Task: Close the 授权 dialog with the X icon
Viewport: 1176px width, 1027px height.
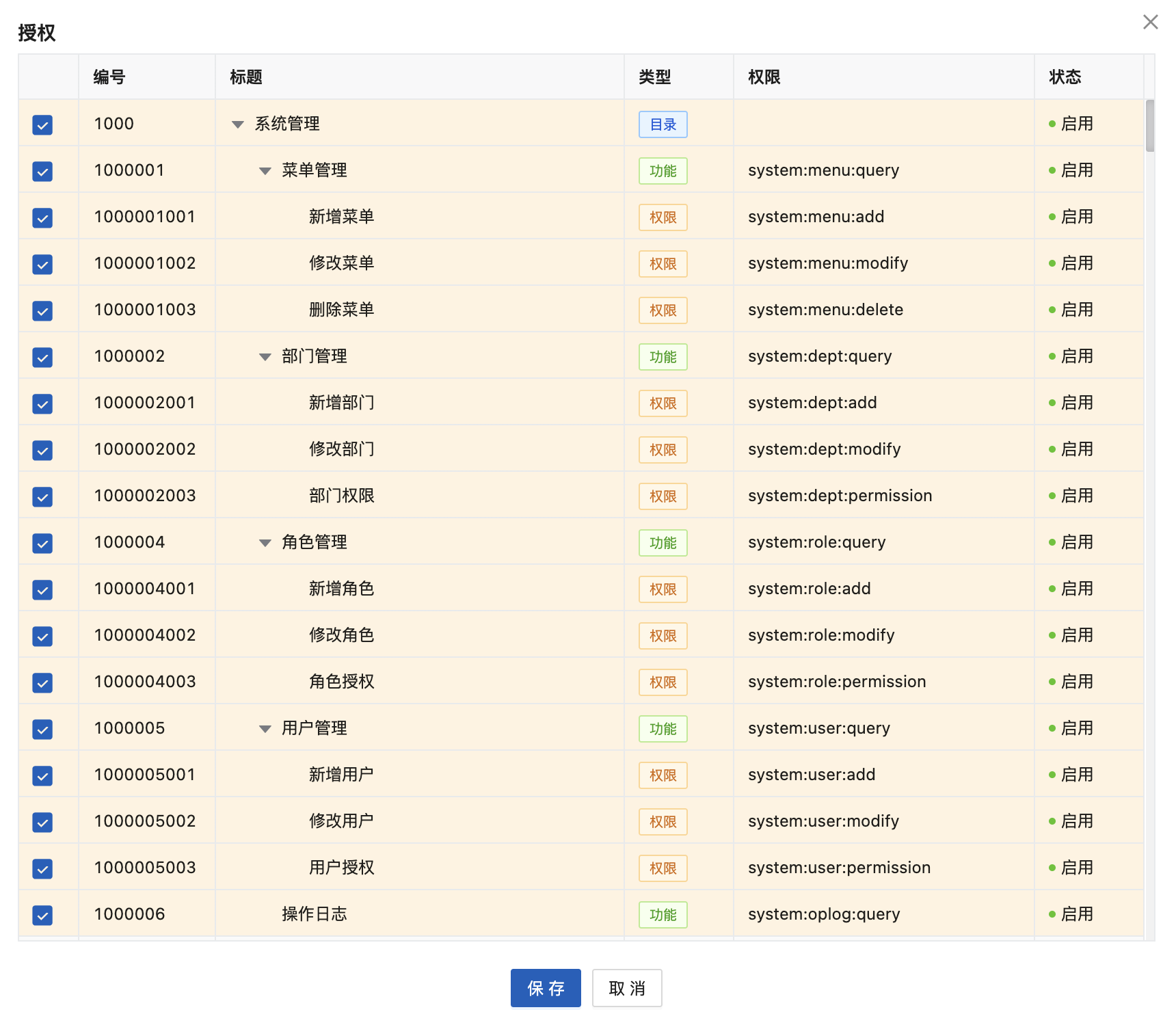Action: point(1150,23)
